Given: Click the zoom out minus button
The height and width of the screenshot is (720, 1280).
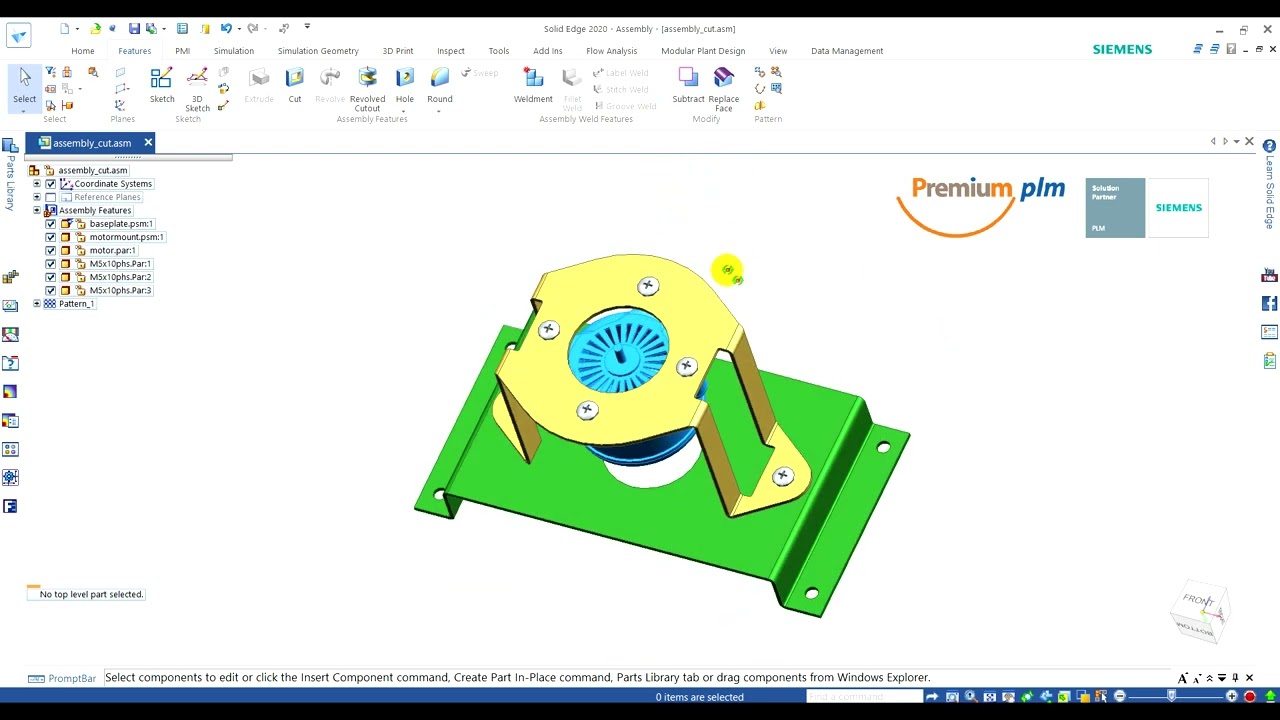Looking at the screenshot, I should click(x=1120, y=697).
